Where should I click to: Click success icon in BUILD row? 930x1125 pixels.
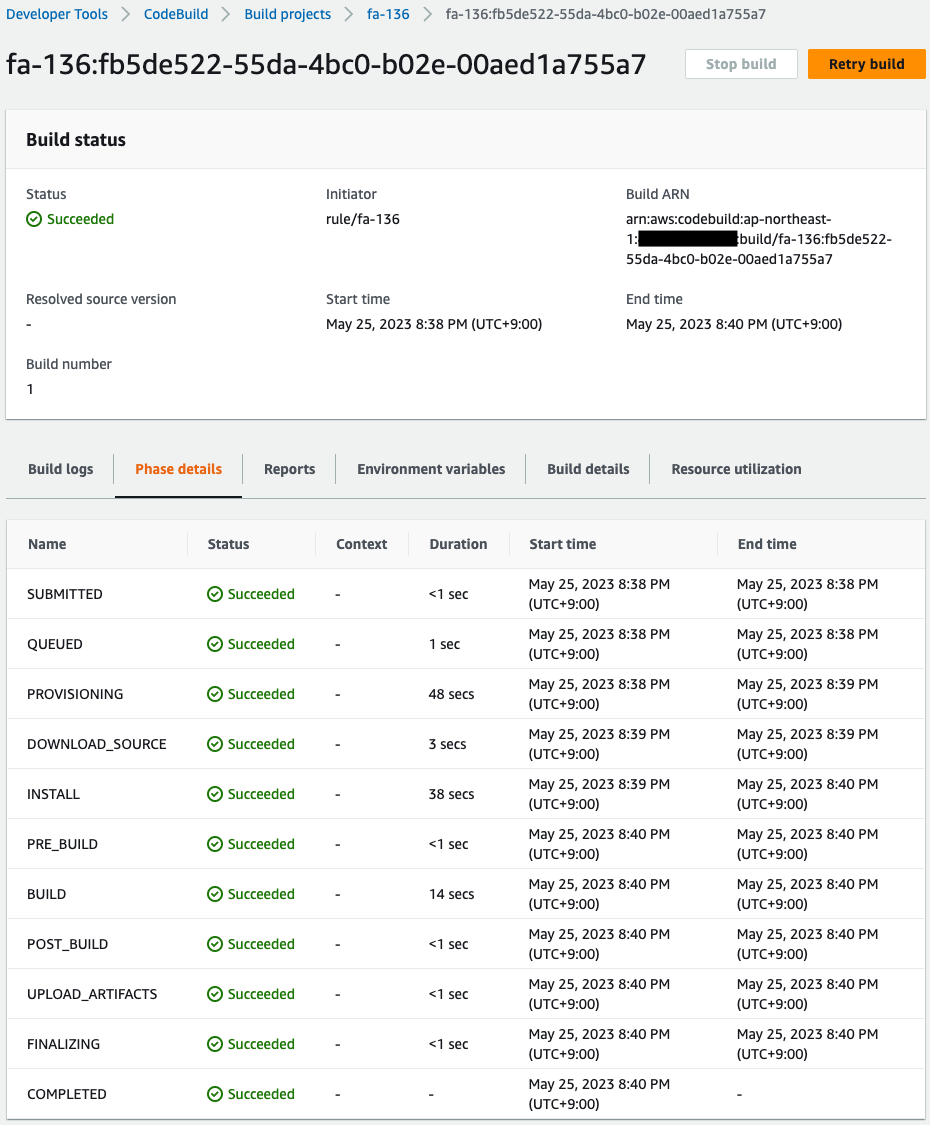click(215, 894)
